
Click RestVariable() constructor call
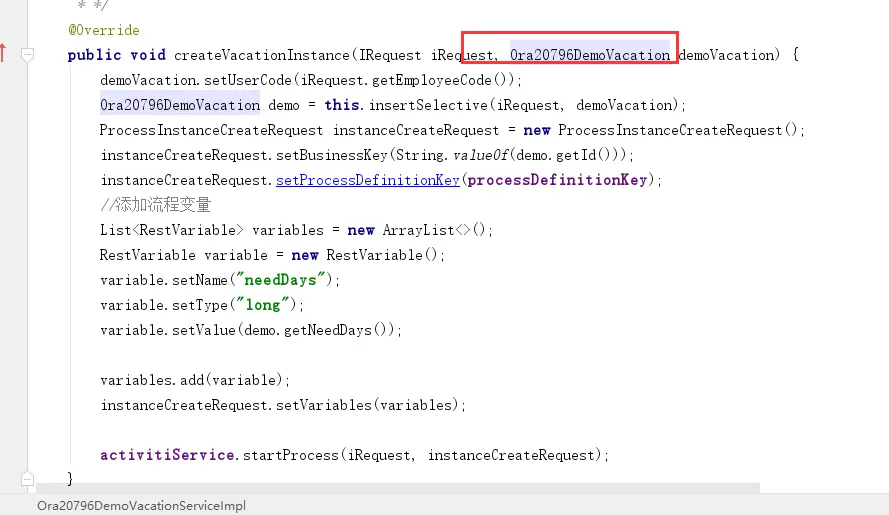point(382,255)
